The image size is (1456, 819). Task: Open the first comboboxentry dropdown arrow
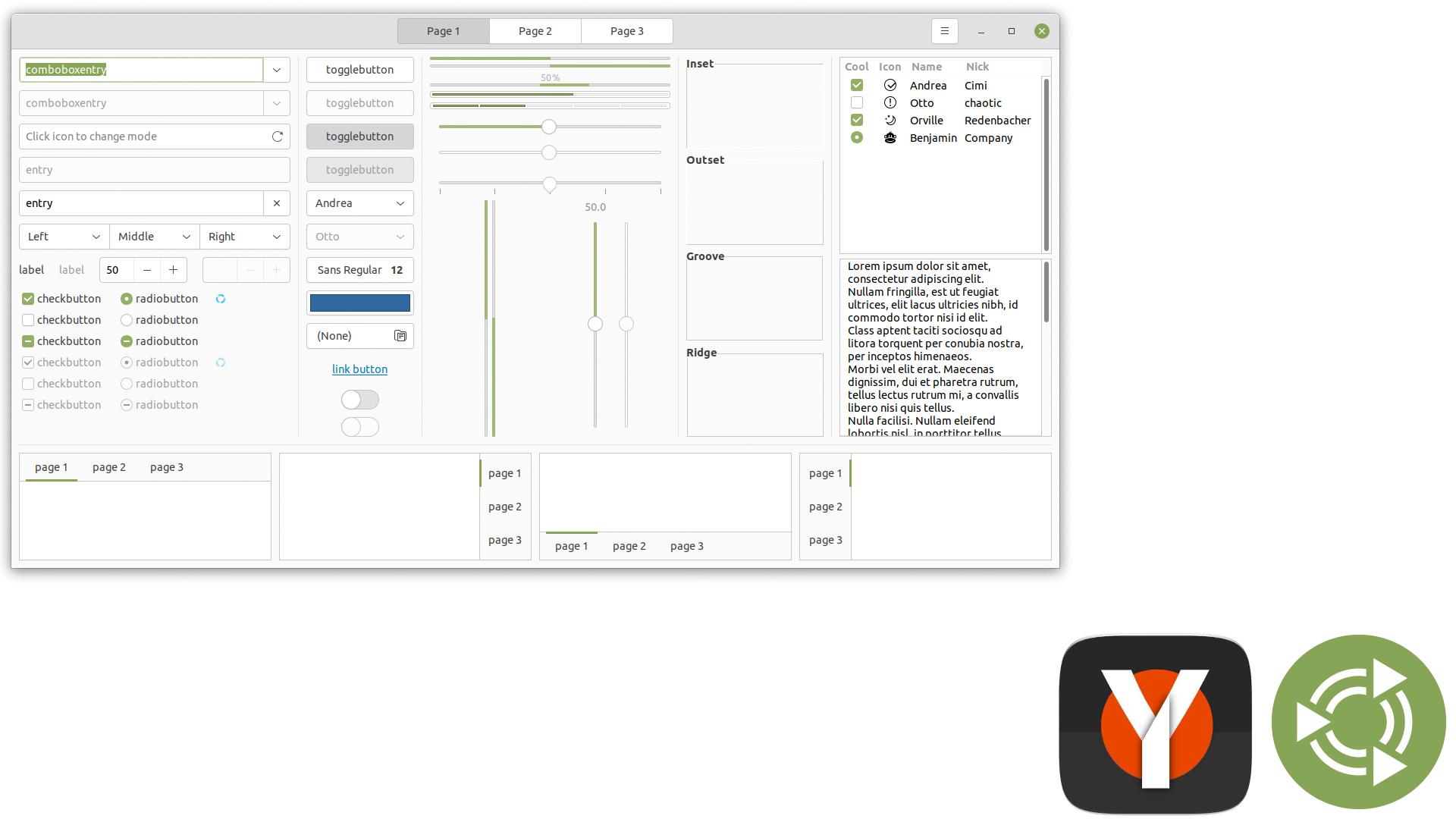(x=277, y=70)
